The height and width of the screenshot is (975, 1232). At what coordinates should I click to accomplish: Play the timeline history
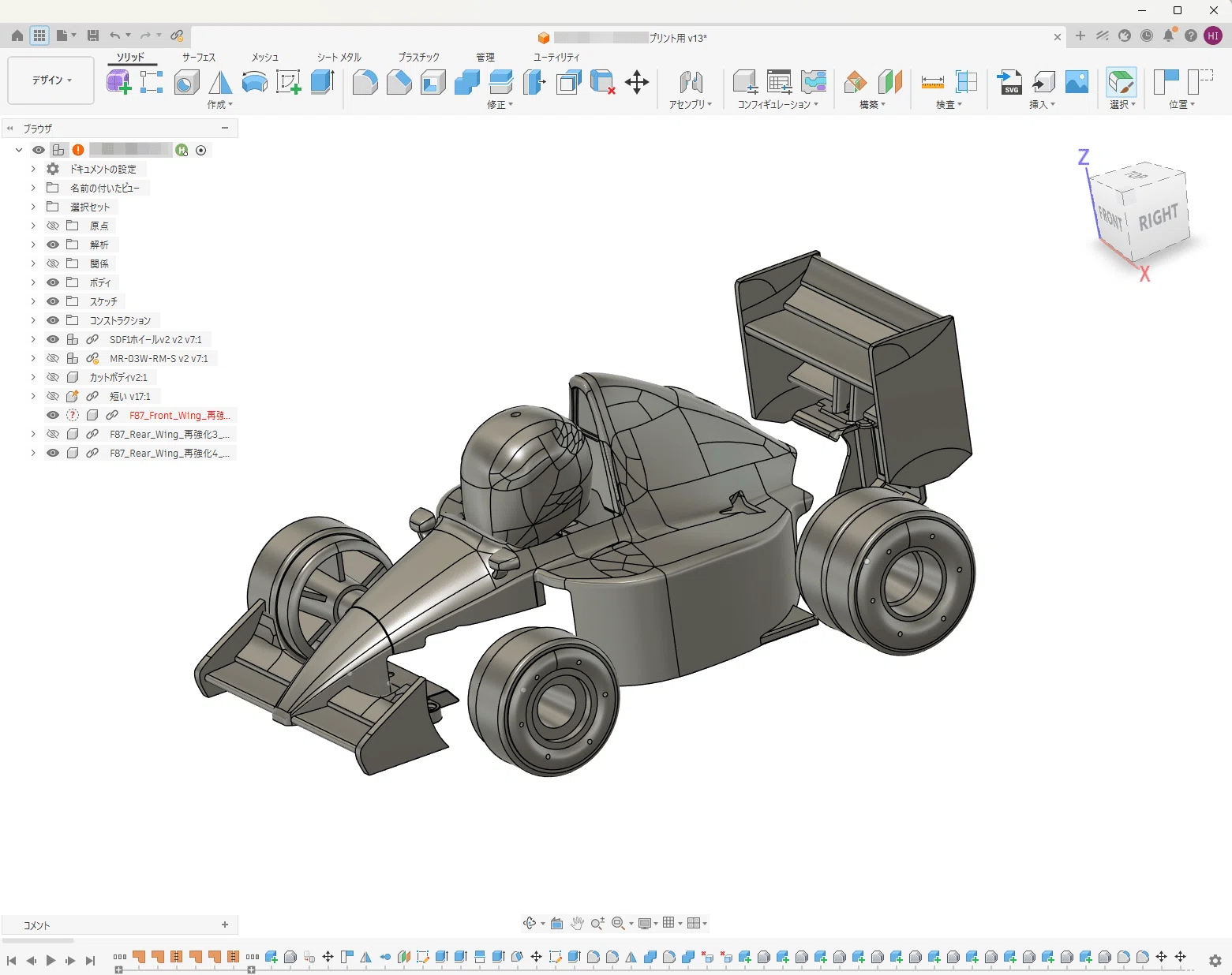51,960
